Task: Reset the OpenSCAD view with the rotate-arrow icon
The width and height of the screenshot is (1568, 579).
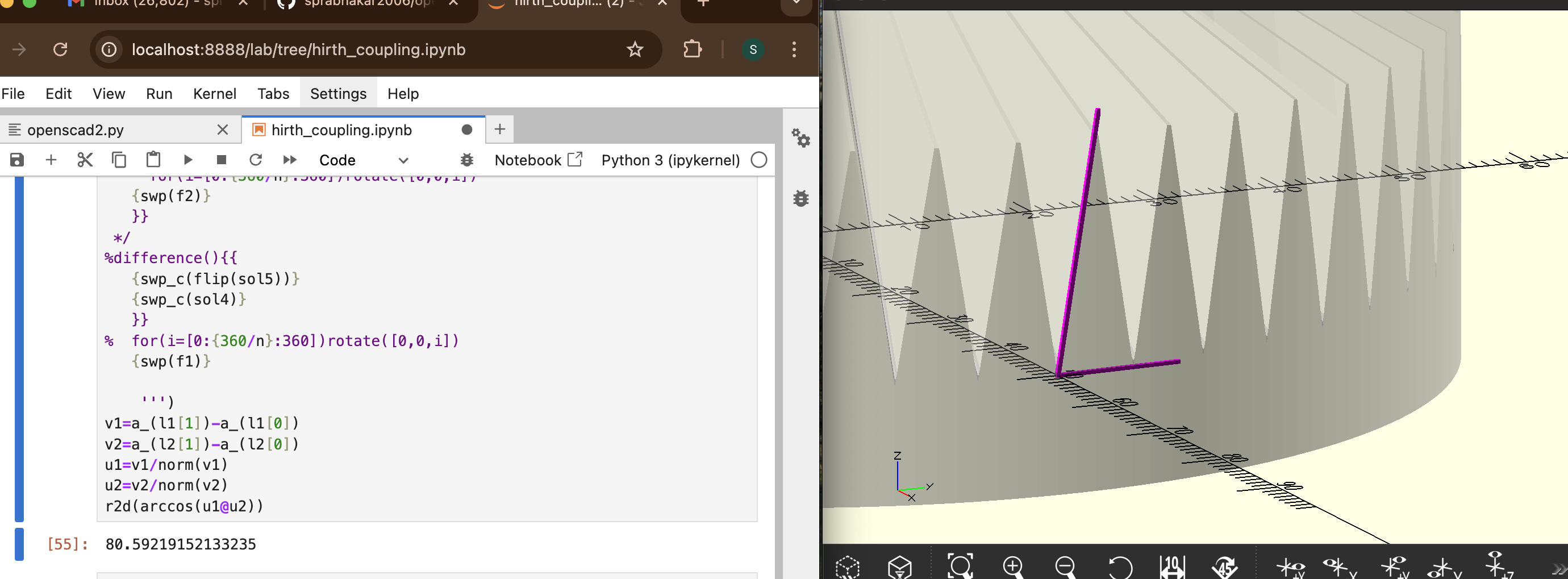Action: (1119, 566)
